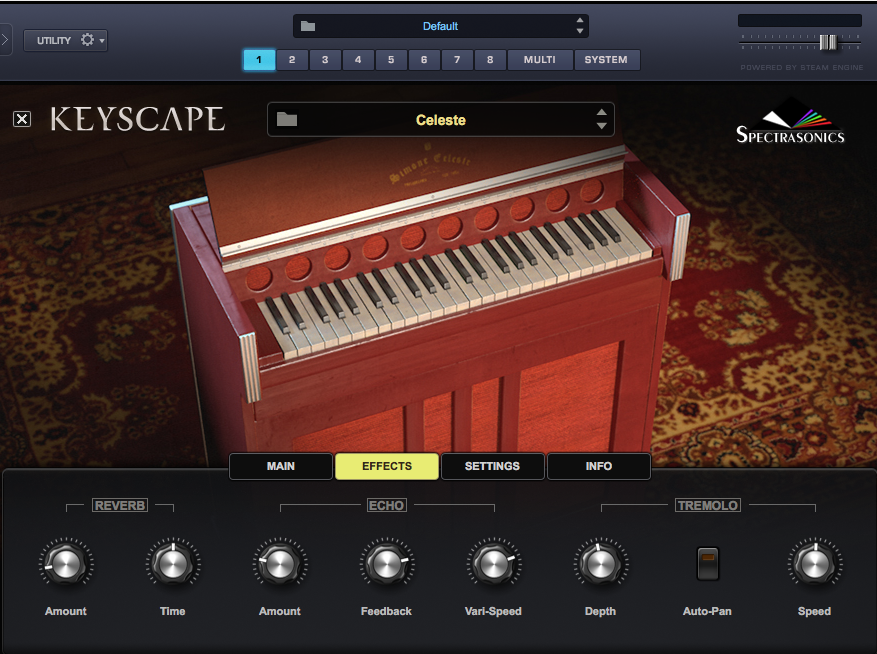The width and height of the screenshot is (877, 654).
Task: Click the Keyscape logo title
Action: [x=138, y=119]
